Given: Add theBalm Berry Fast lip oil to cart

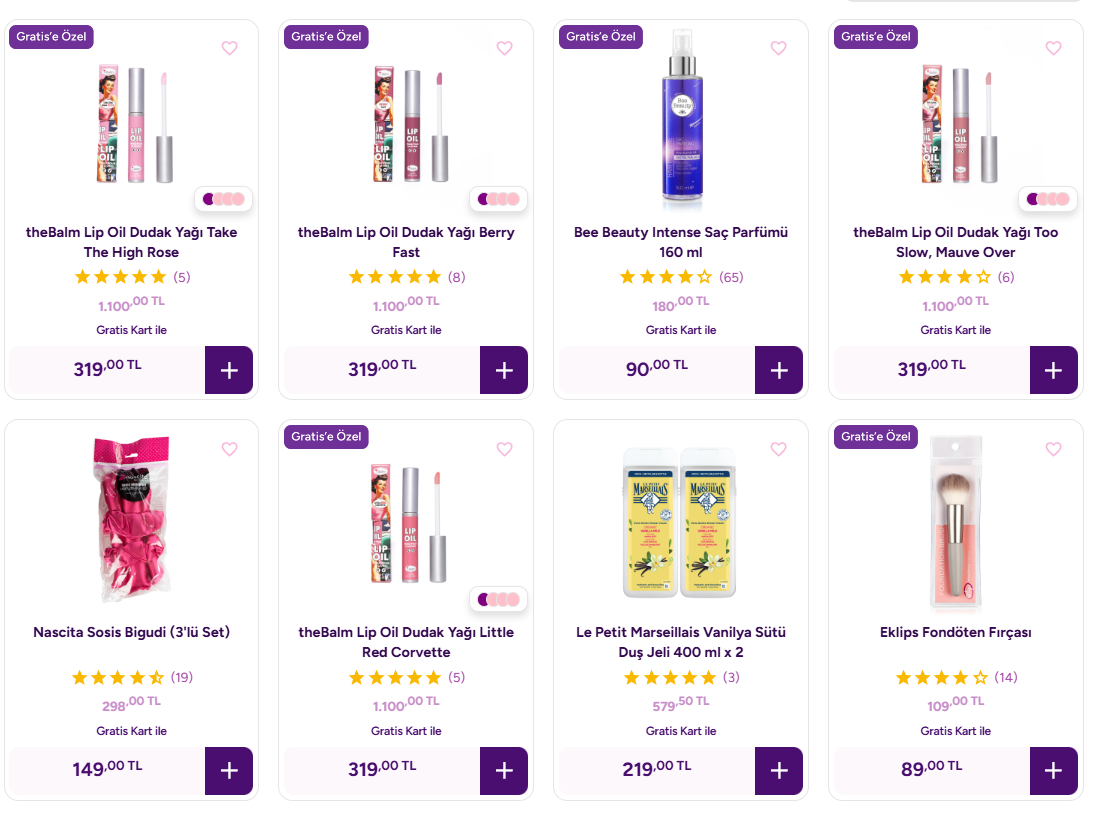Looking at the screenshot, I should (504, 370).
